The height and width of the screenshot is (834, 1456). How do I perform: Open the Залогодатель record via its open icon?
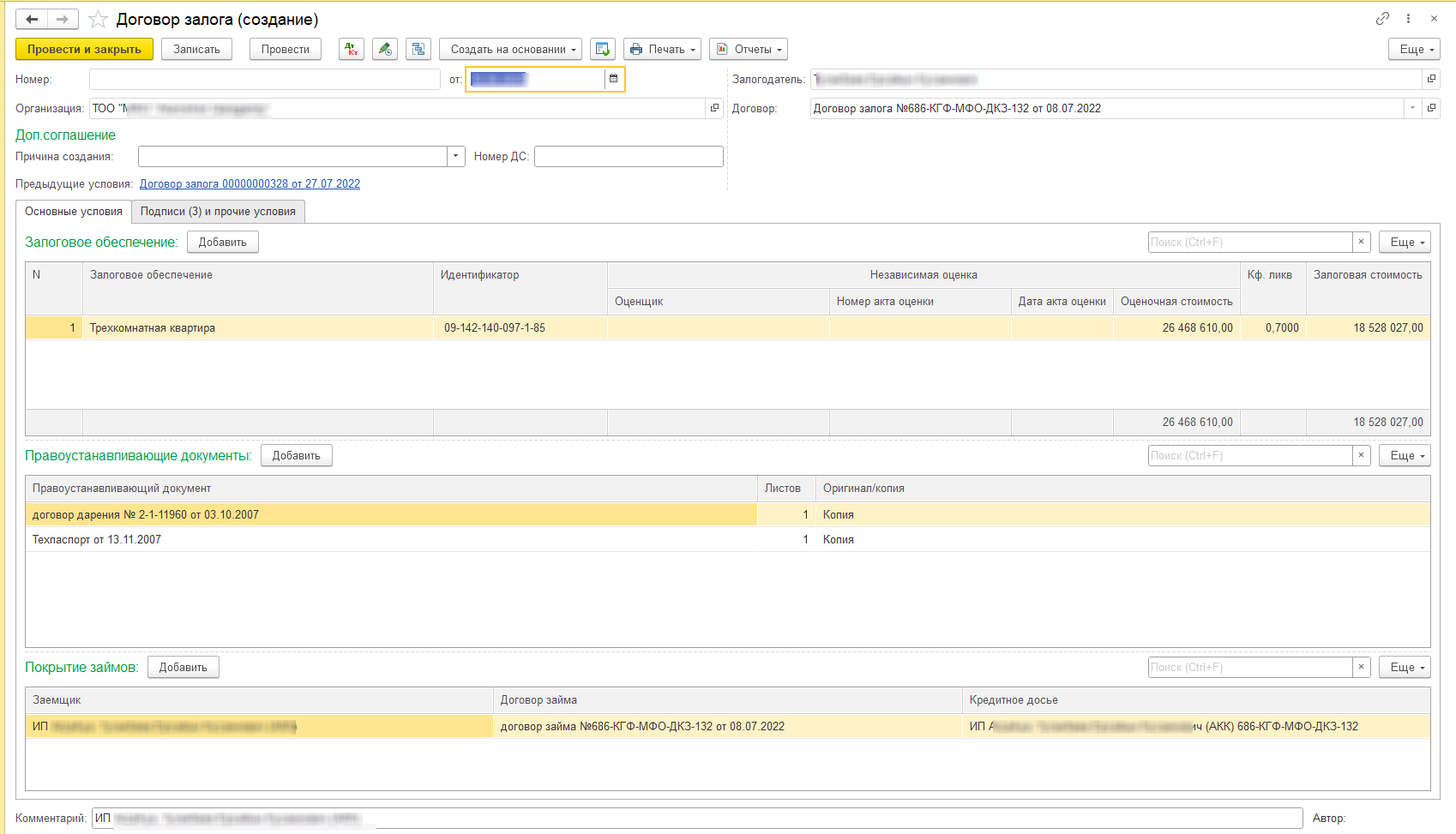[1431, 79]
